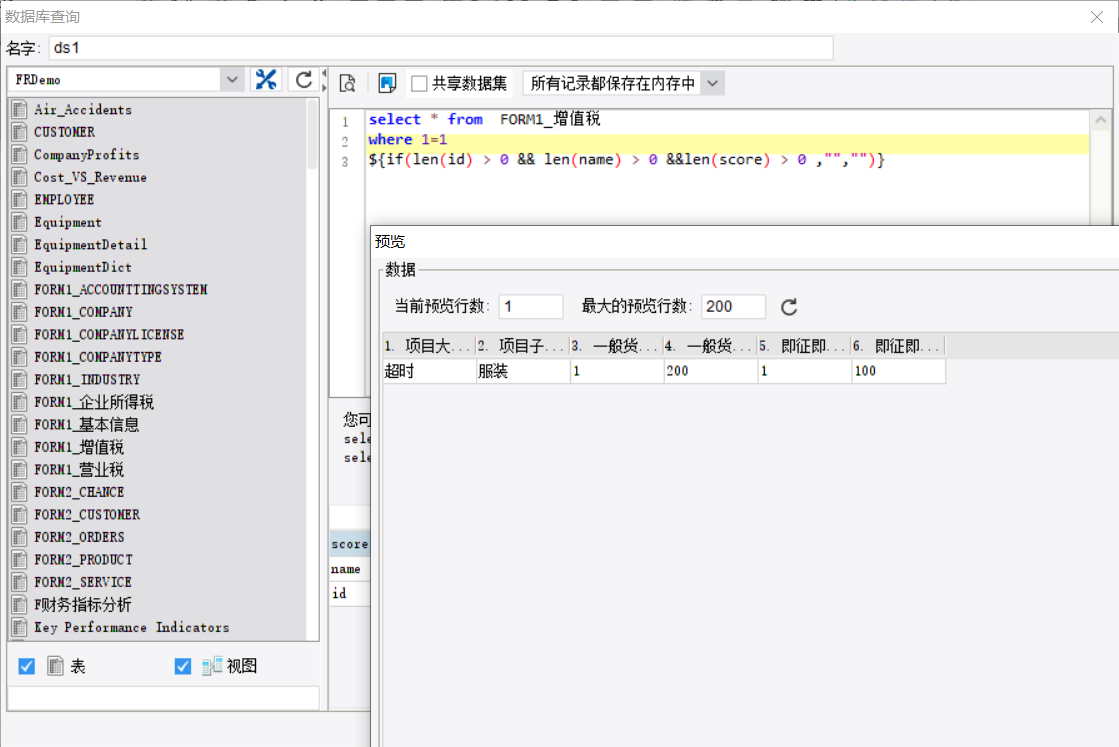Click the 项目大 column header in preview
This screenshot has height=747, width=1119.
click(428, 346)
